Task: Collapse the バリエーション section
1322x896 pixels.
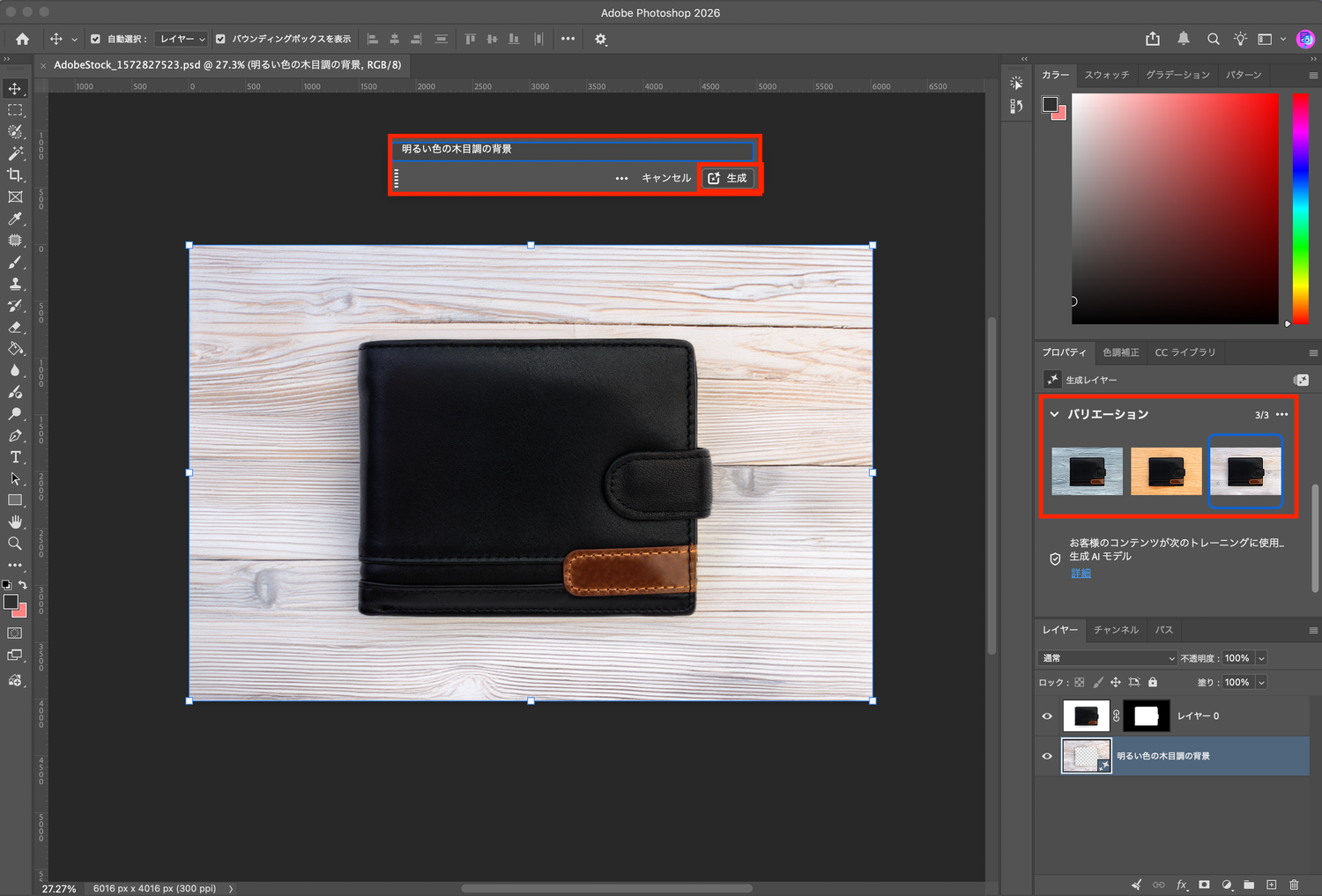Action: point(1054,414)
